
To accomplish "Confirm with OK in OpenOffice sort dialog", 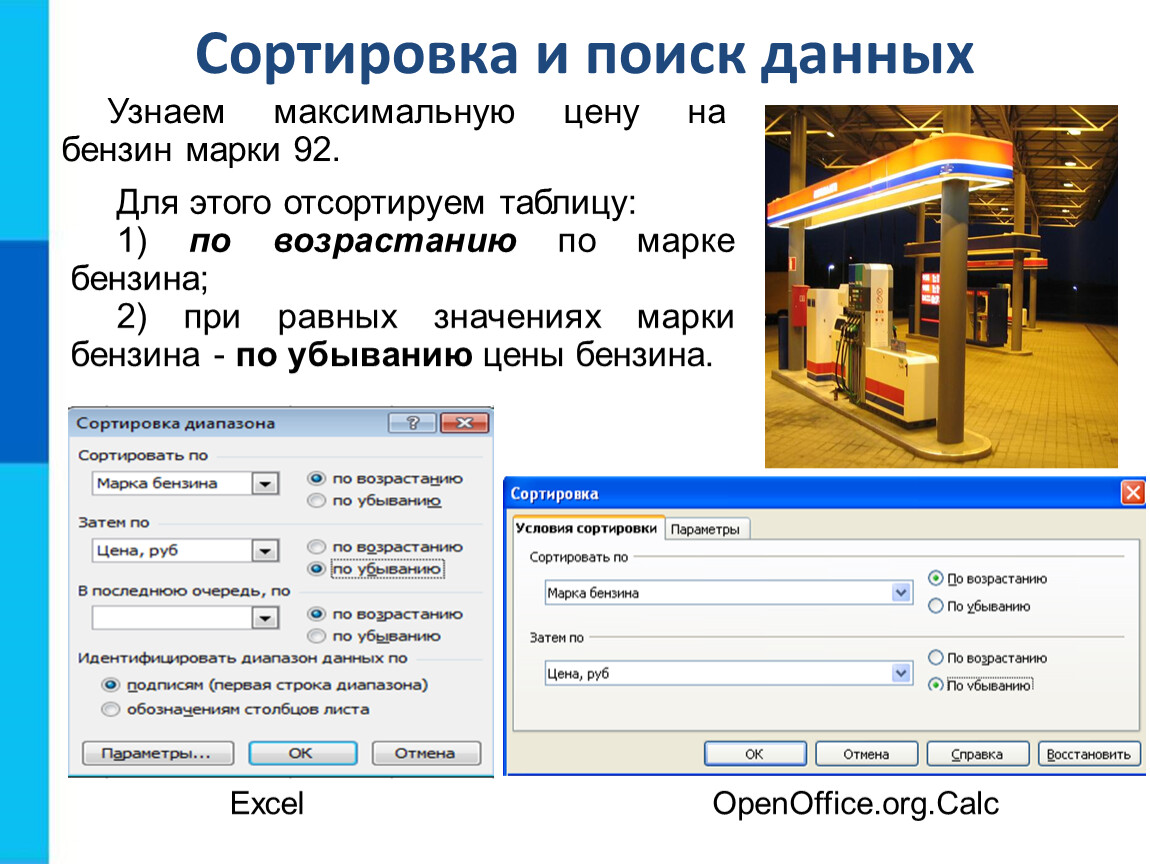I will tap(755, 754).
